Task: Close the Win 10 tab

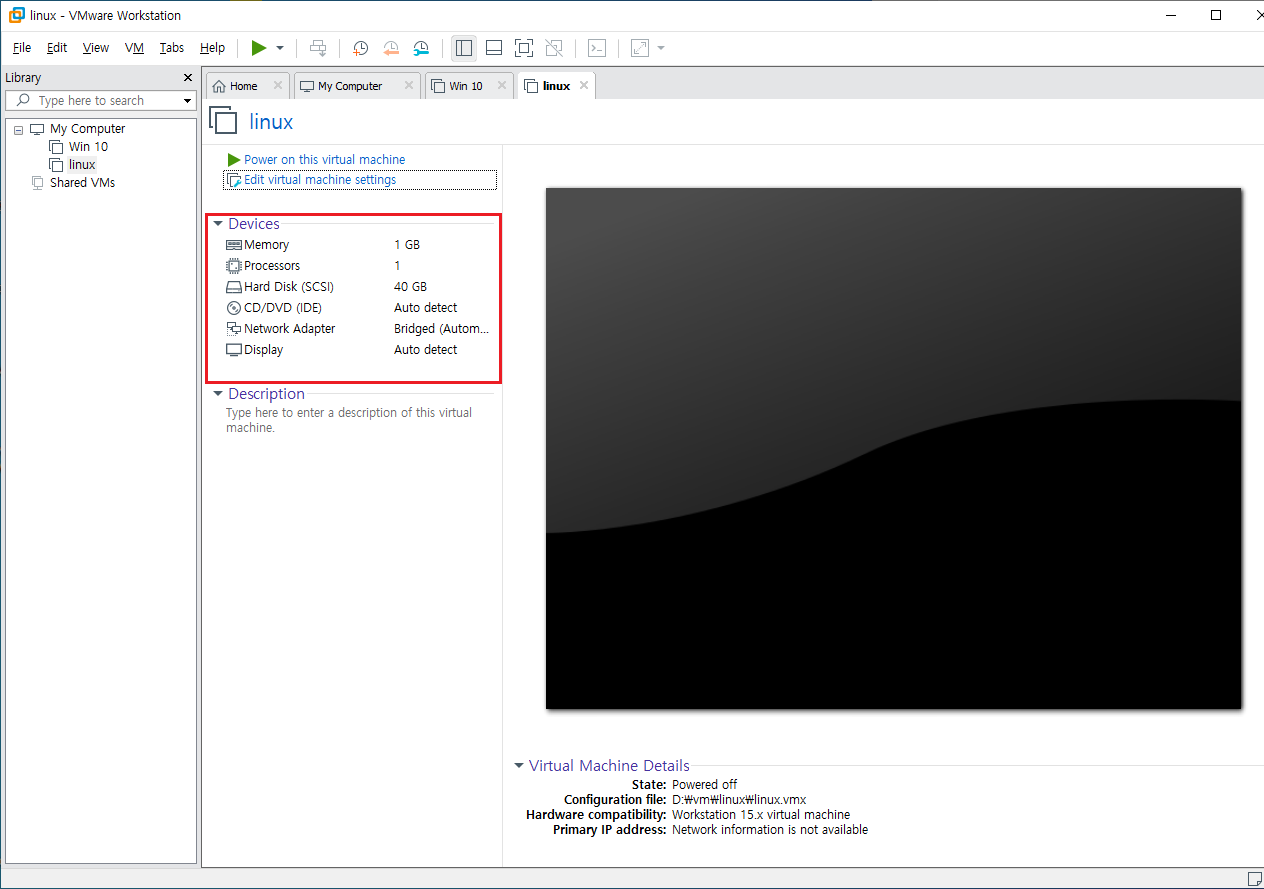Action: point(502,86)
